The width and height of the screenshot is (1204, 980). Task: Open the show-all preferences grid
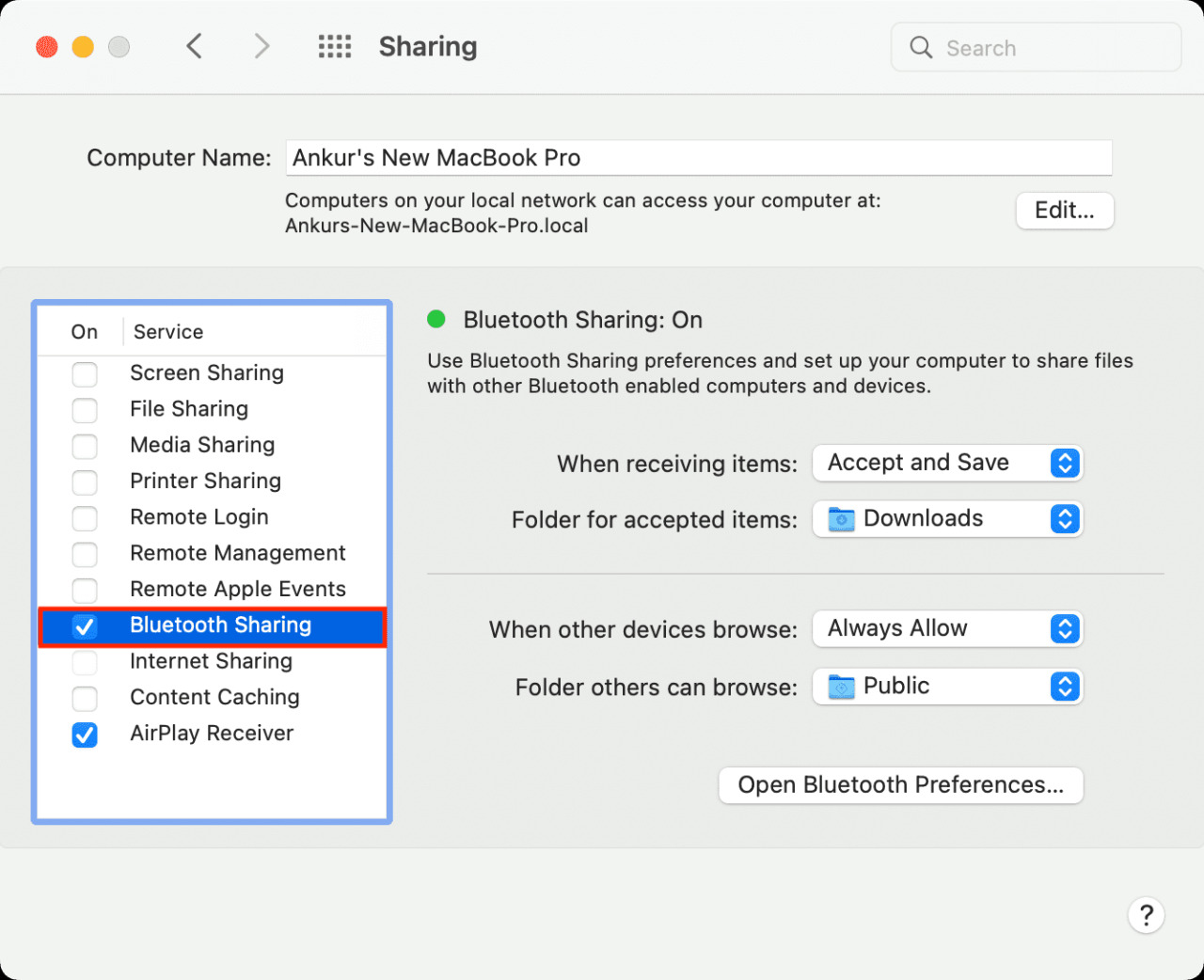pyautogui.click(x=334, y=46)
